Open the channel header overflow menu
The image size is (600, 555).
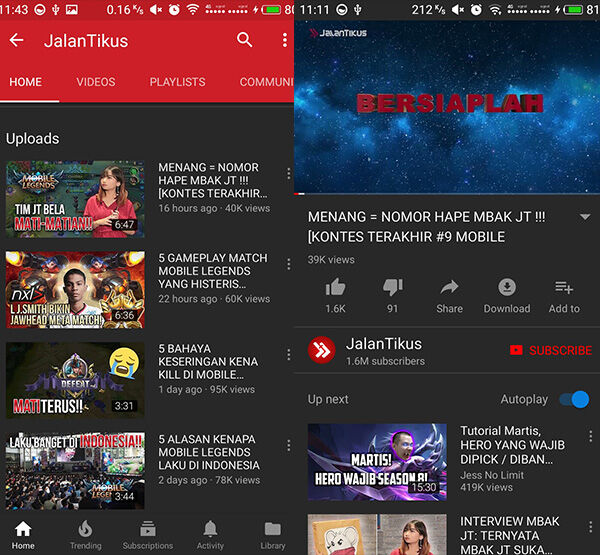pyautogui.click(x=285, y=40)
